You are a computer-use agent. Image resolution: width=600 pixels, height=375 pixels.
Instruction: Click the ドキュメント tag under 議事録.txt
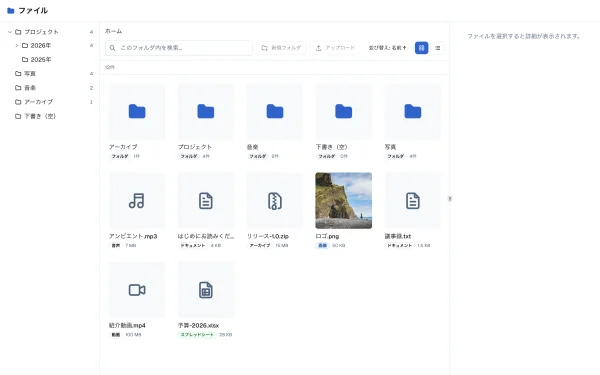399,245
